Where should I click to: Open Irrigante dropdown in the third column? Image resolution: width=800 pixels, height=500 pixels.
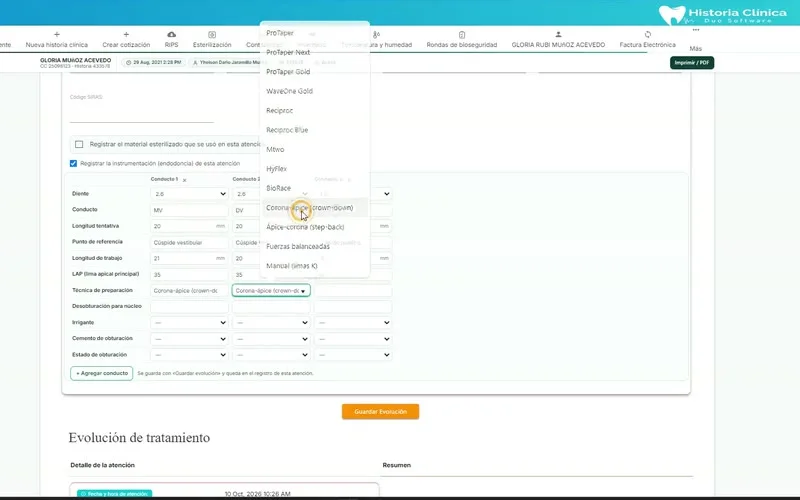[353, 322]
